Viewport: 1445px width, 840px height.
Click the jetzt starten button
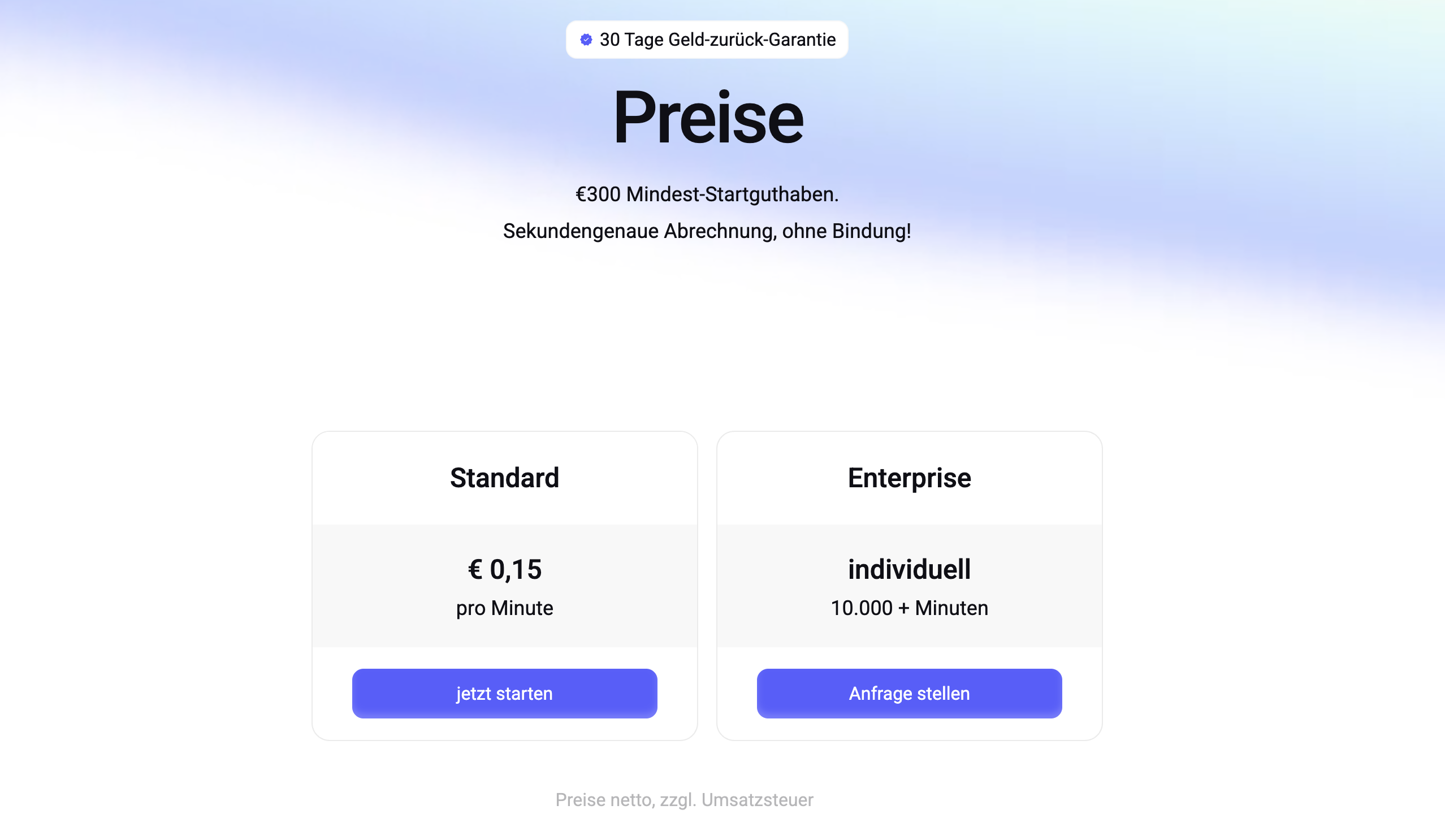click(505, 693)
